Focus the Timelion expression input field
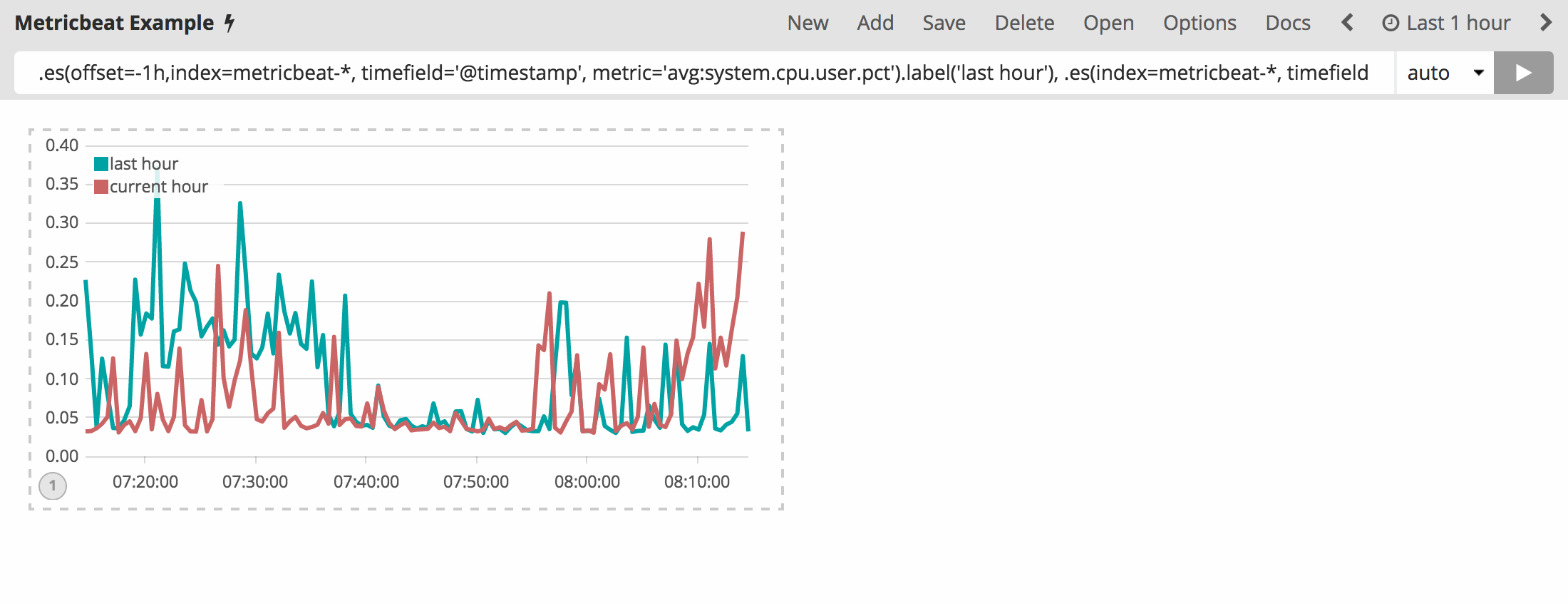This screenshot has width=1568, height=606. (703, 73)
